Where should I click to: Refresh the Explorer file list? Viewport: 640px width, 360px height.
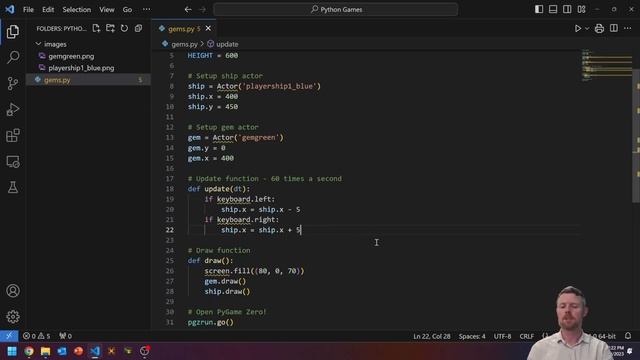124,28
